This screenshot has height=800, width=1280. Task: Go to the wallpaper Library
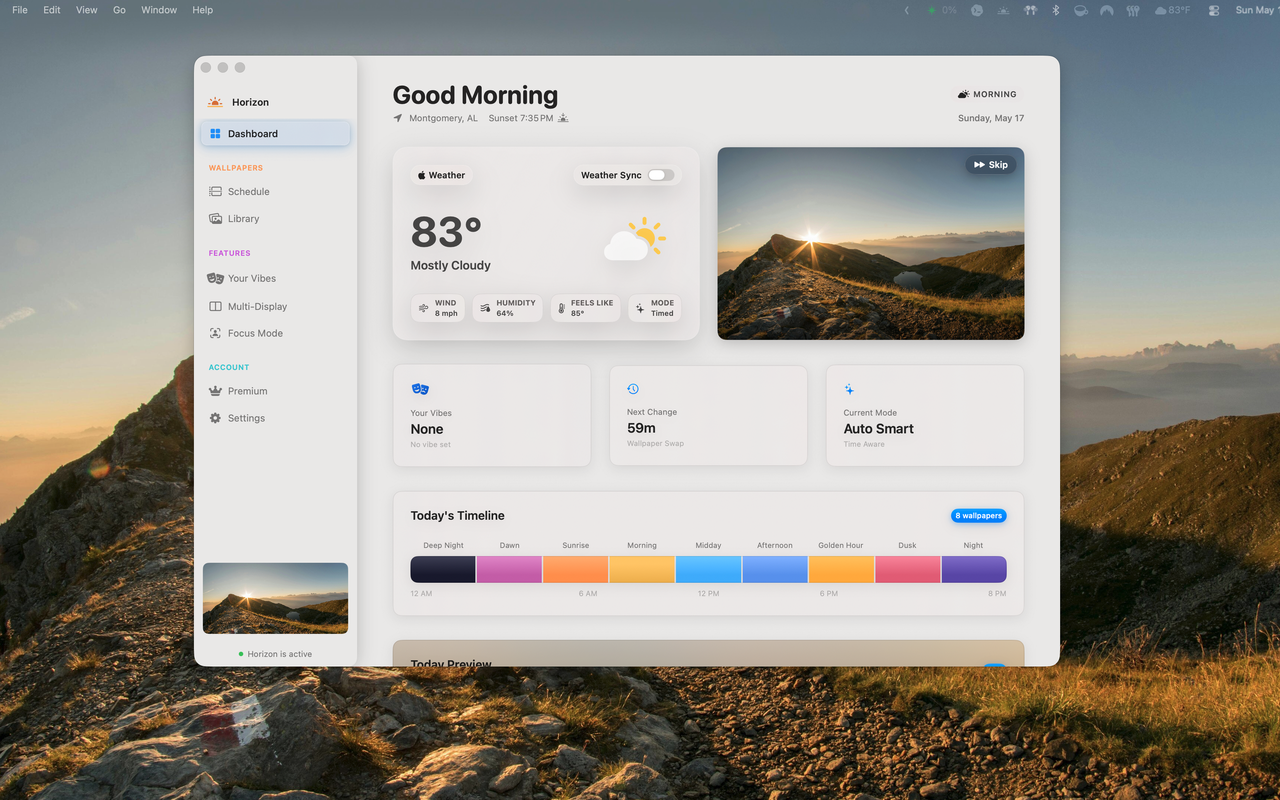(x=275, y=218)
